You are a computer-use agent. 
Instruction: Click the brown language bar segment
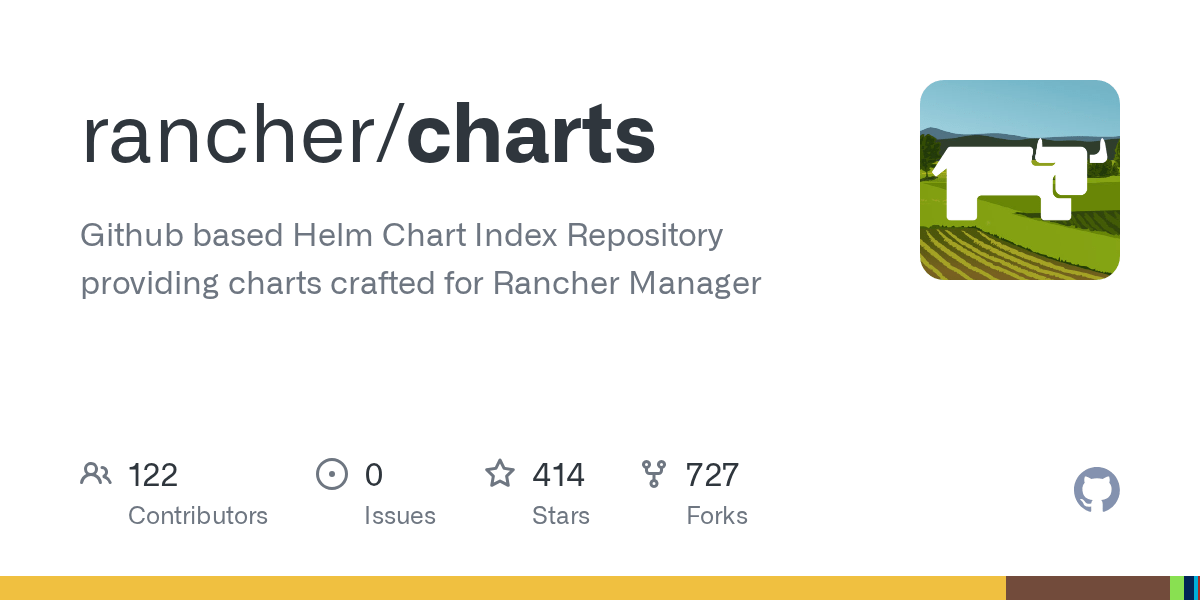(1088, 588)
